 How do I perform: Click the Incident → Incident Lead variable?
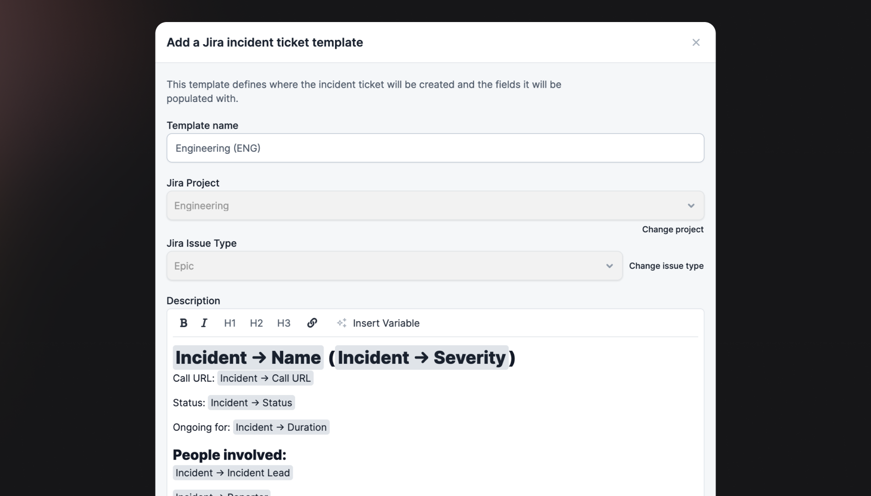click(x=233, y=473)
